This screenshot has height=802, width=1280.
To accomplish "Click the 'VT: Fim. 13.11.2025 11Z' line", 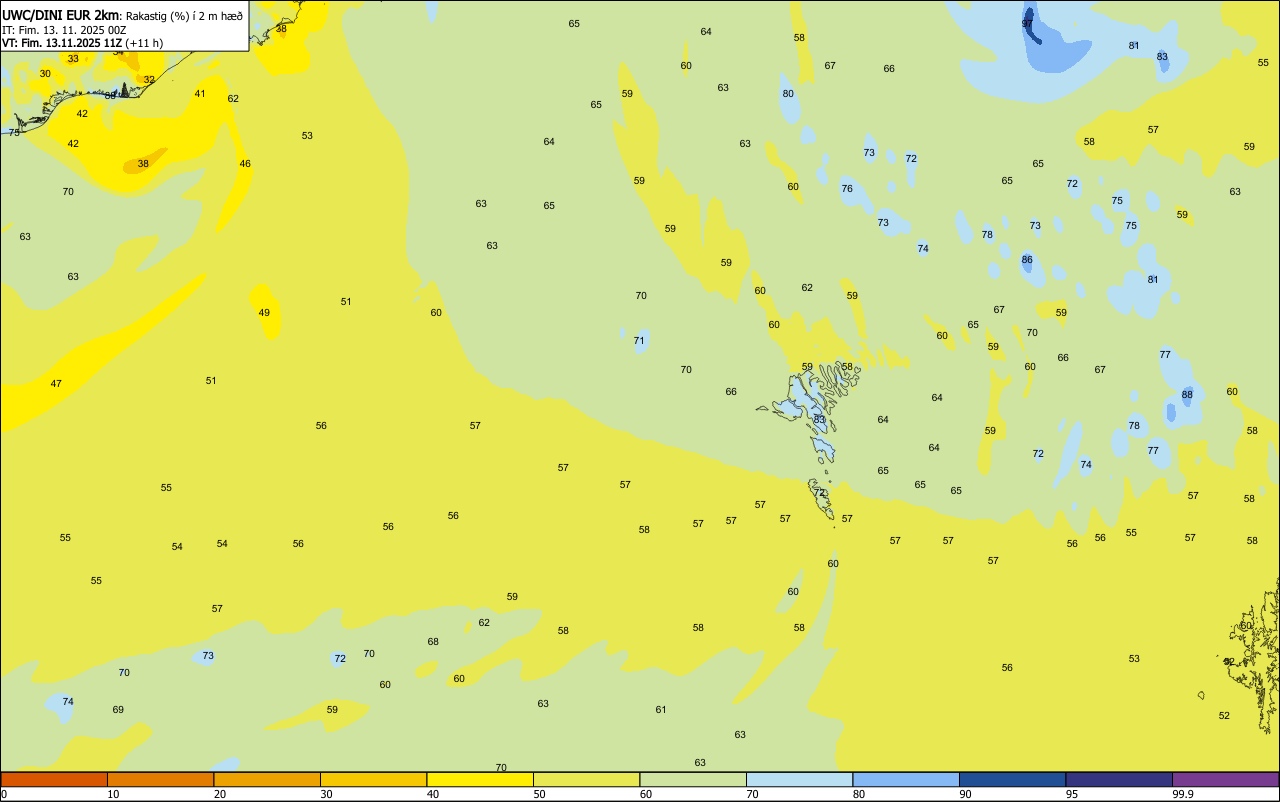I will (62, 43).
